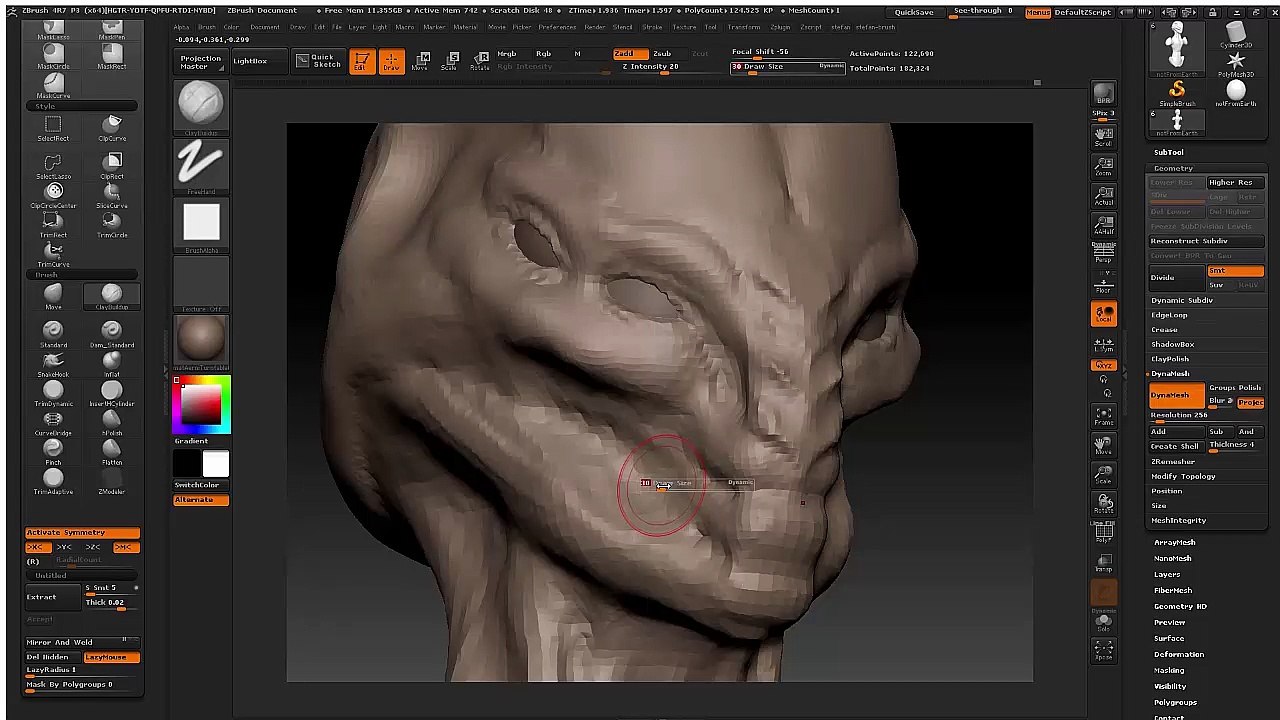
Task: Toggle Draw mode button
Action: [391, 61]
